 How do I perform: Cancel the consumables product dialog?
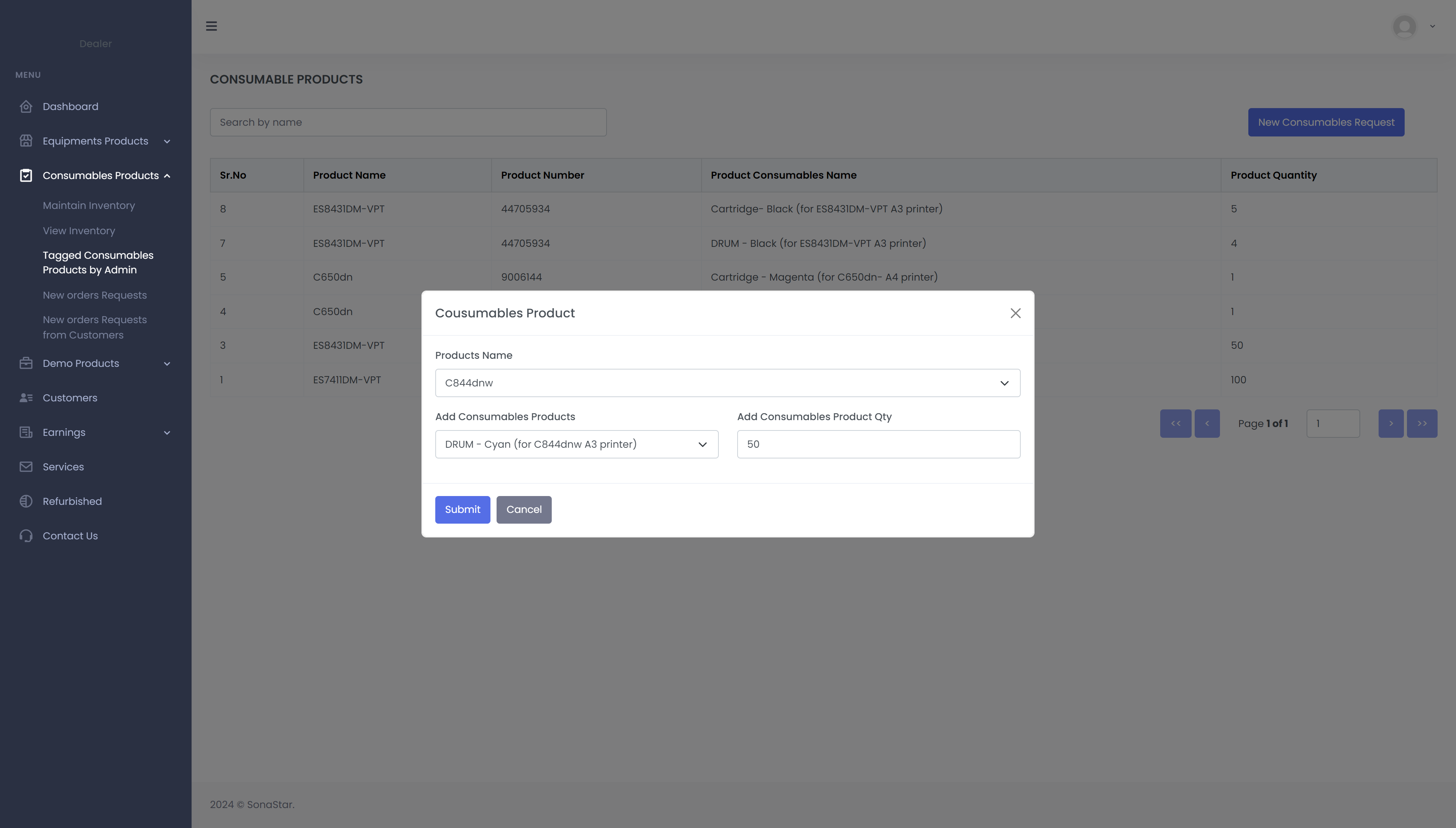tap(524, 509)
